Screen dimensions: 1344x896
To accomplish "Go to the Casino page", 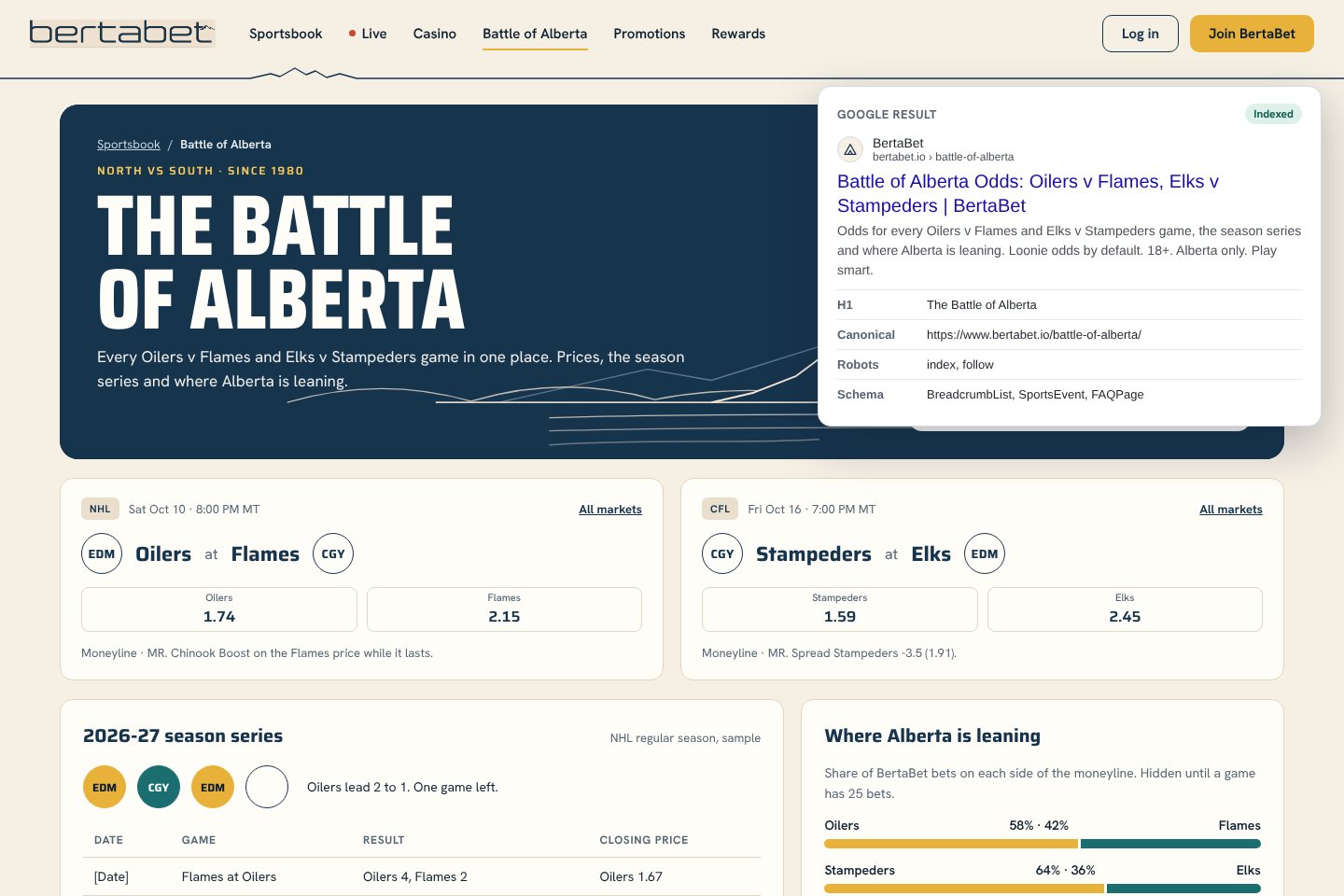I will [x=435, y=34].
